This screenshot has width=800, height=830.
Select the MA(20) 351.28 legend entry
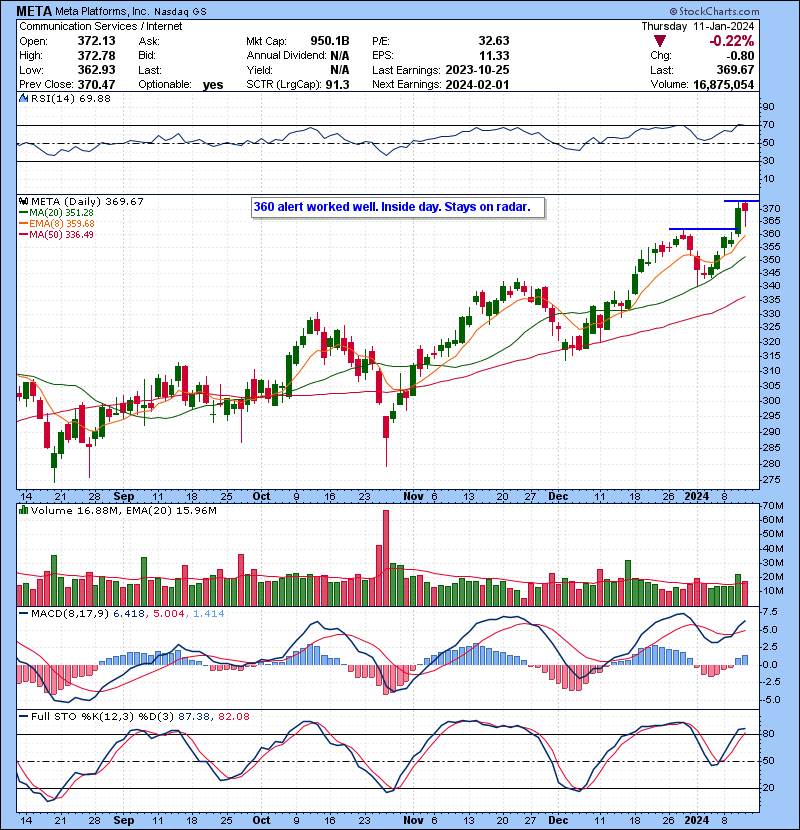[56, 212]
